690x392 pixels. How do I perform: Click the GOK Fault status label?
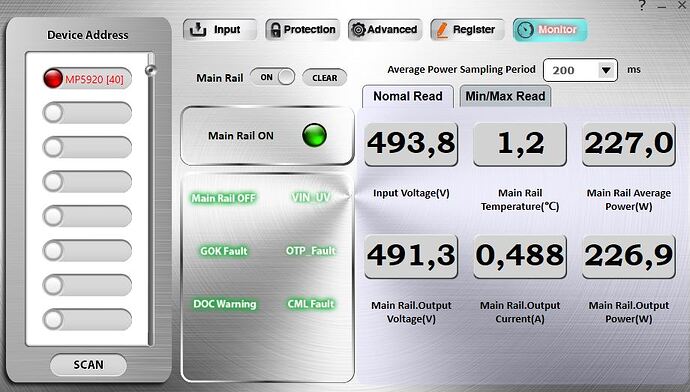click(224, 251)
